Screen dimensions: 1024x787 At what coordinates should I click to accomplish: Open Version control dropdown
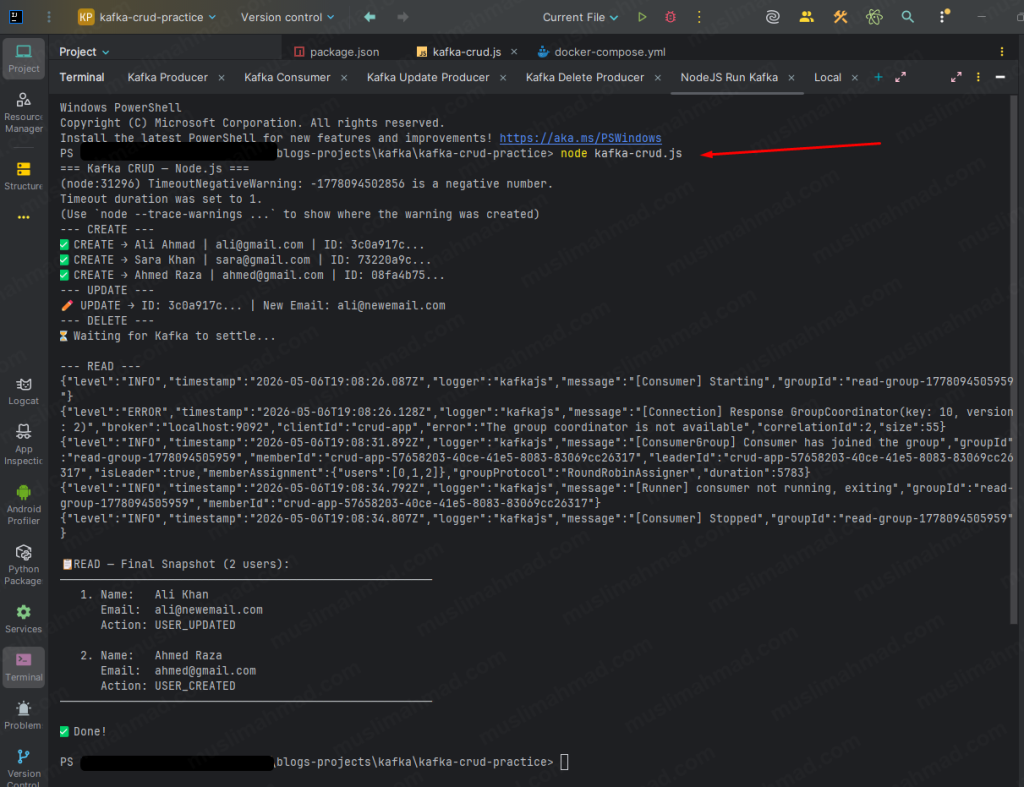pyautogui.click(x=287, y=17)
